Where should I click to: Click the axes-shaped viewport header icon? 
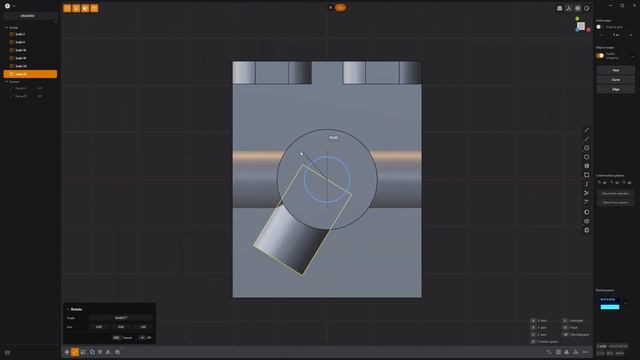[x=569, y=8]
